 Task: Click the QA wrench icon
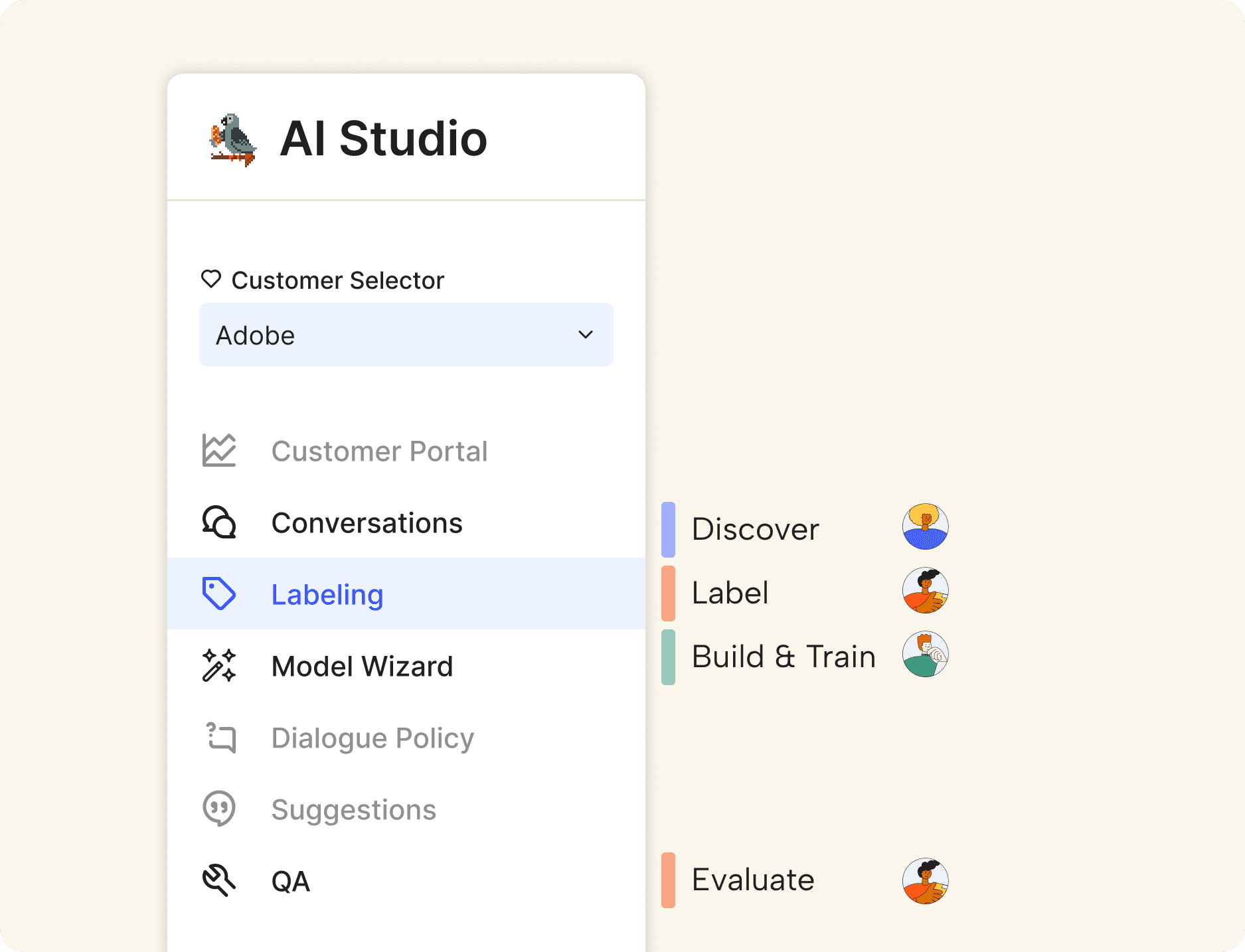pos(219,881)
